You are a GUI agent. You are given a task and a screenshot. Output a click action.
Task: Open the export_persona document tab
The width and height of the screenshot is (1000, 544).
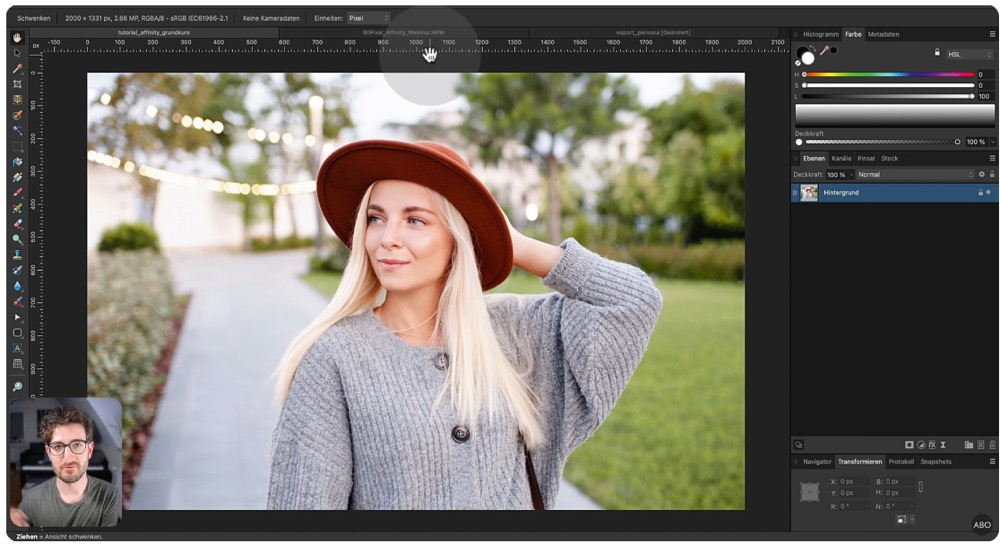tap(654, 32)
